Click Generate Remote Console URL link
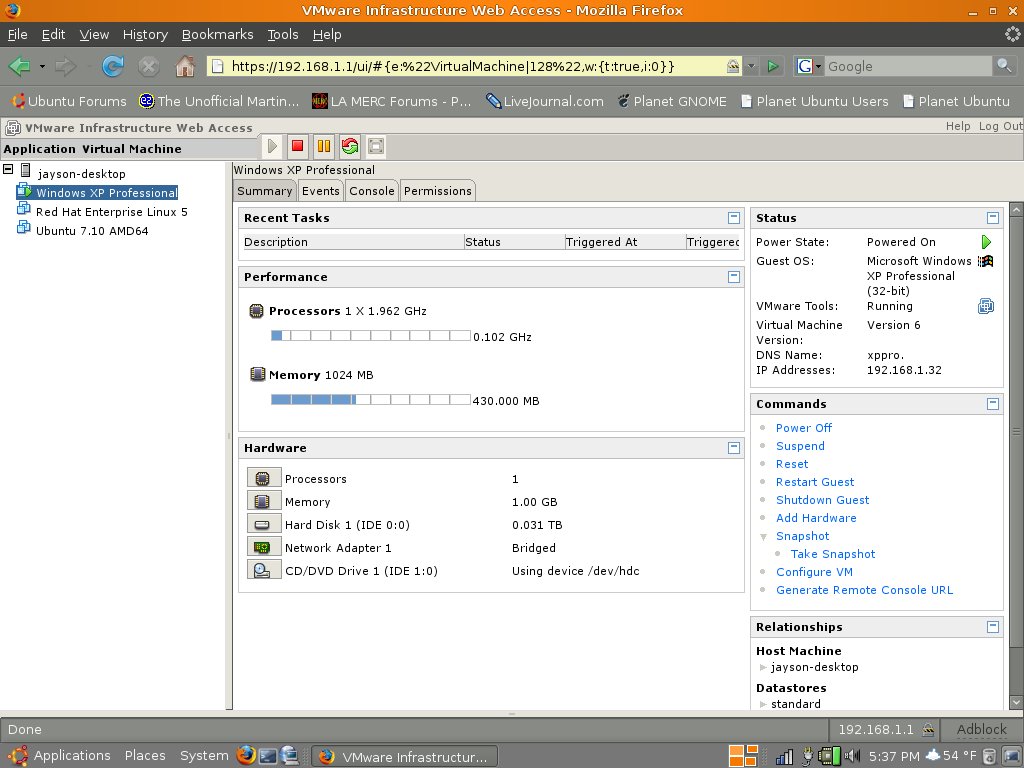 click(864, 590)
